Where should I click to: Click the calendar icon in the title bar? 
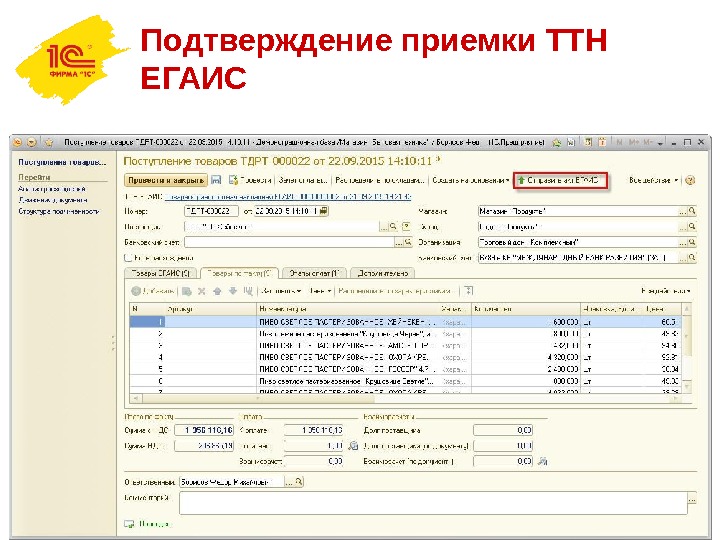coord(602,142)
